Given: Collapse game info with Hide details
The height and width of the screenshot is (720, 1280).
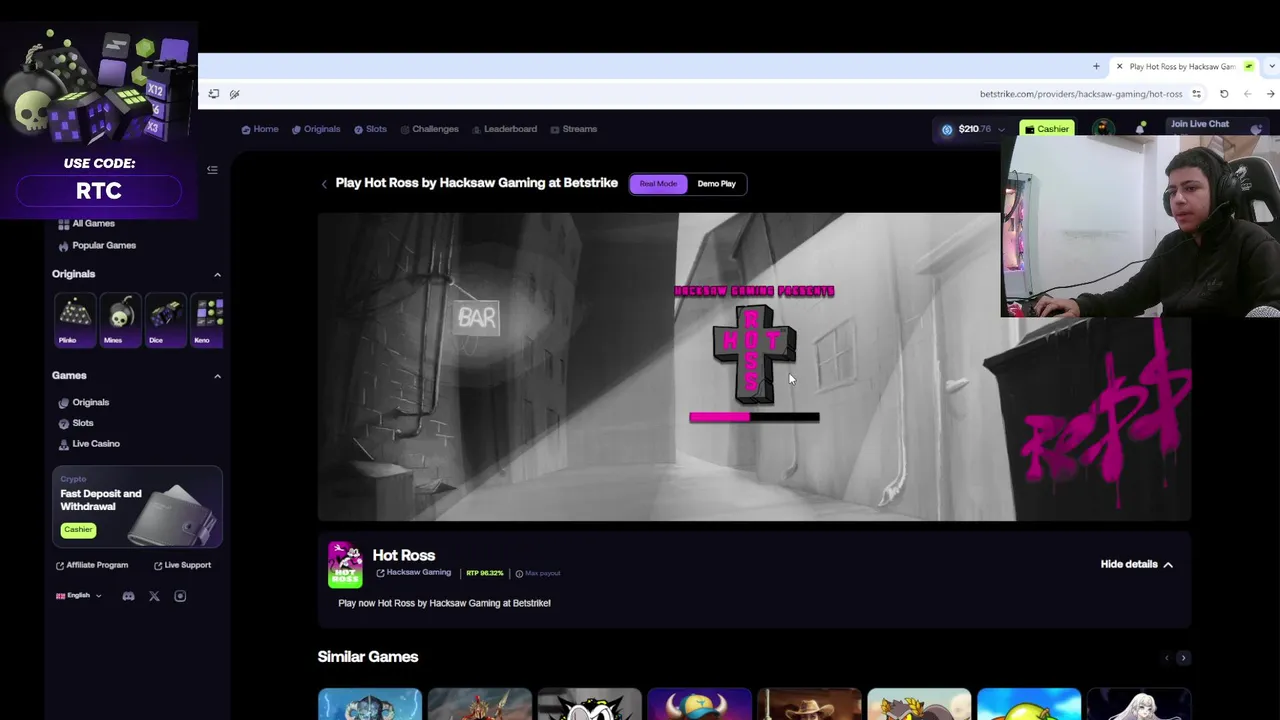Looking at the screenshot, I should coord(1137,565).
